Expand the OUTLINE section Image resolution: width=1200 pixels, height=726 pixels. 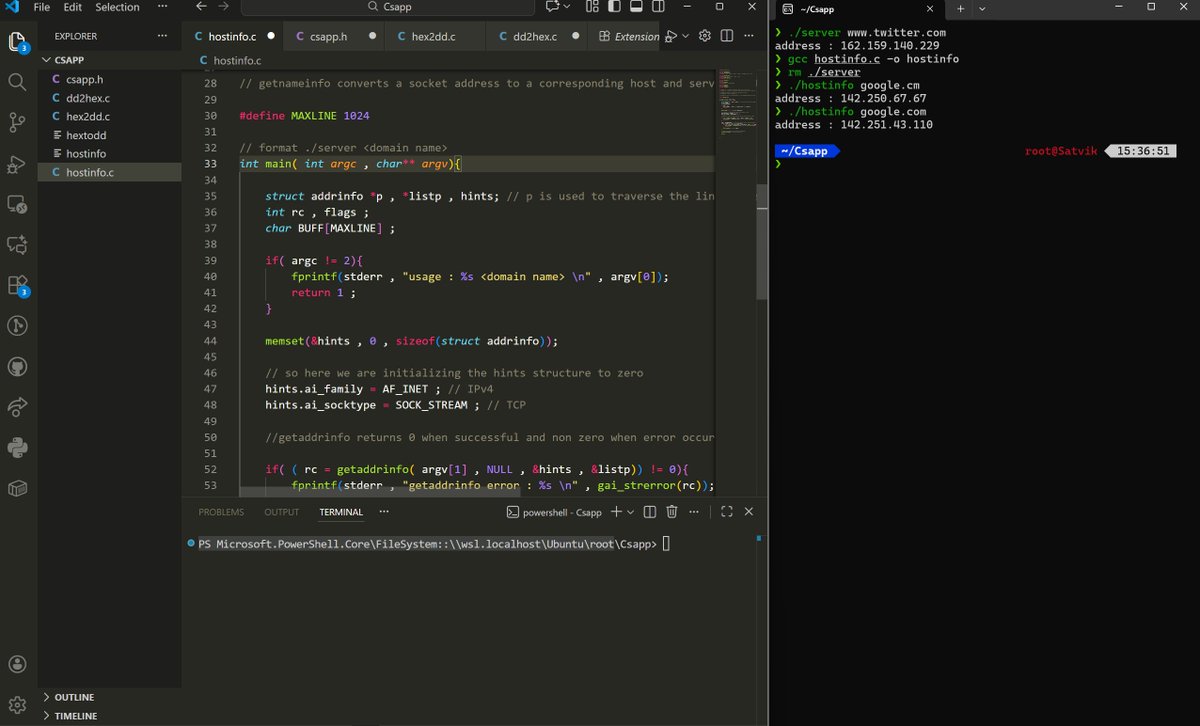click(74, 697)
